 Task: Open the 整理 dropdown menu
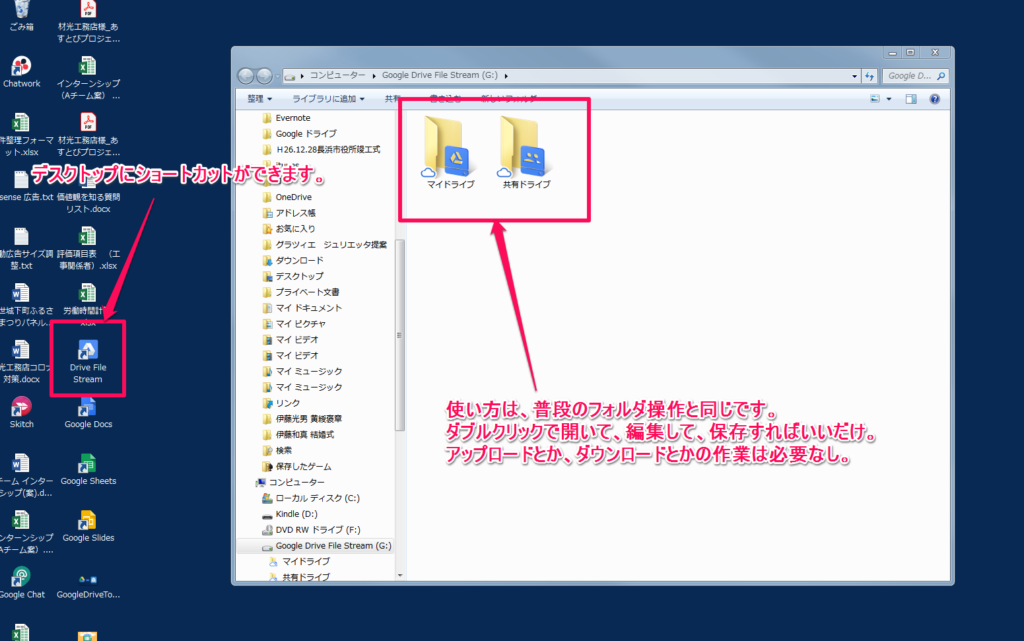[x=259, y=99]
